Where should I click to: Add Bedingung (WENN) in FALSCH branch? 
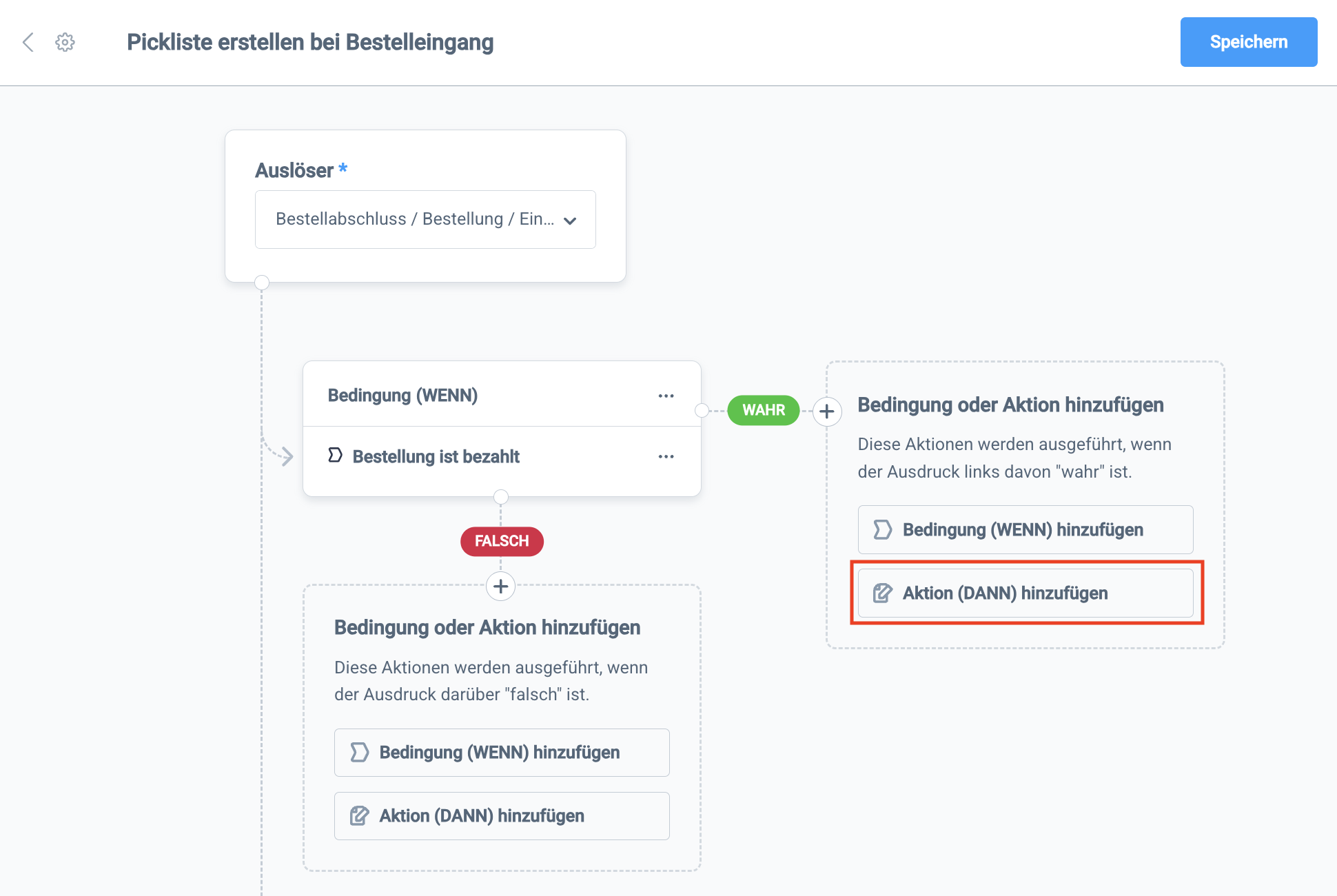tap(501, 752)
